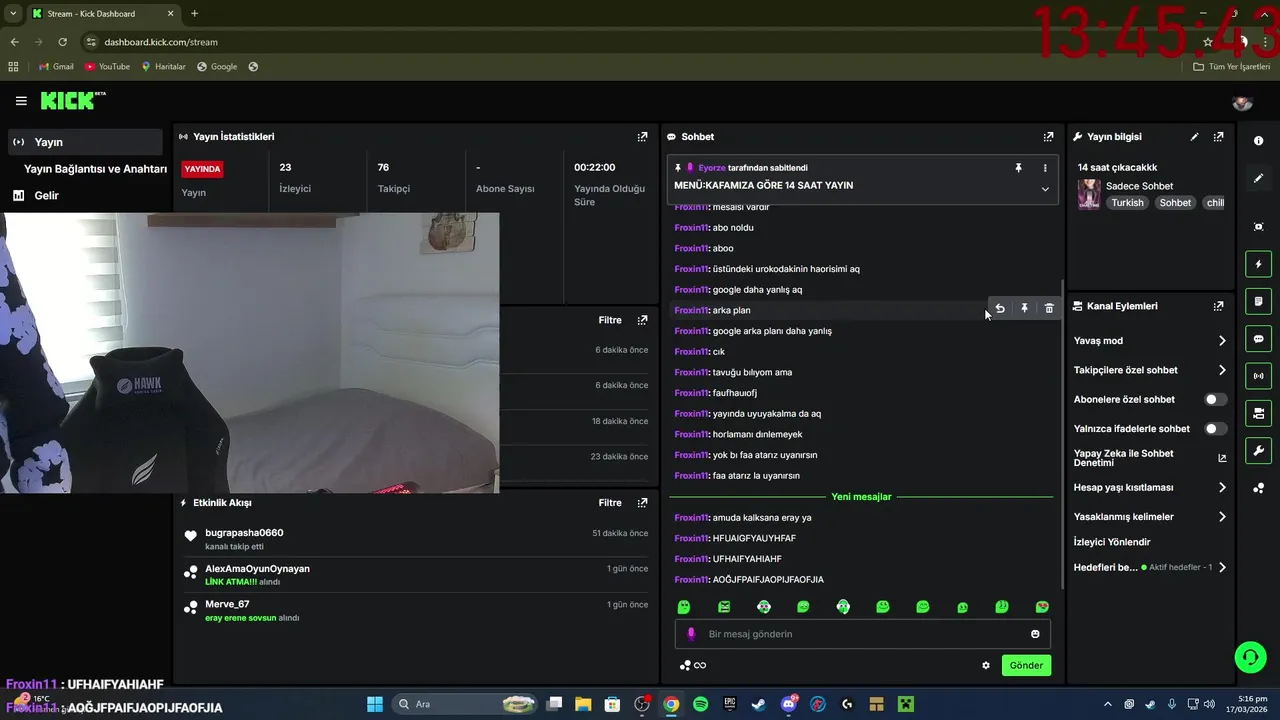This screenshot has width=1280, height=720.
Task: Toggle the camera preview panel icon in sidebar
Action: [1258, 413]
